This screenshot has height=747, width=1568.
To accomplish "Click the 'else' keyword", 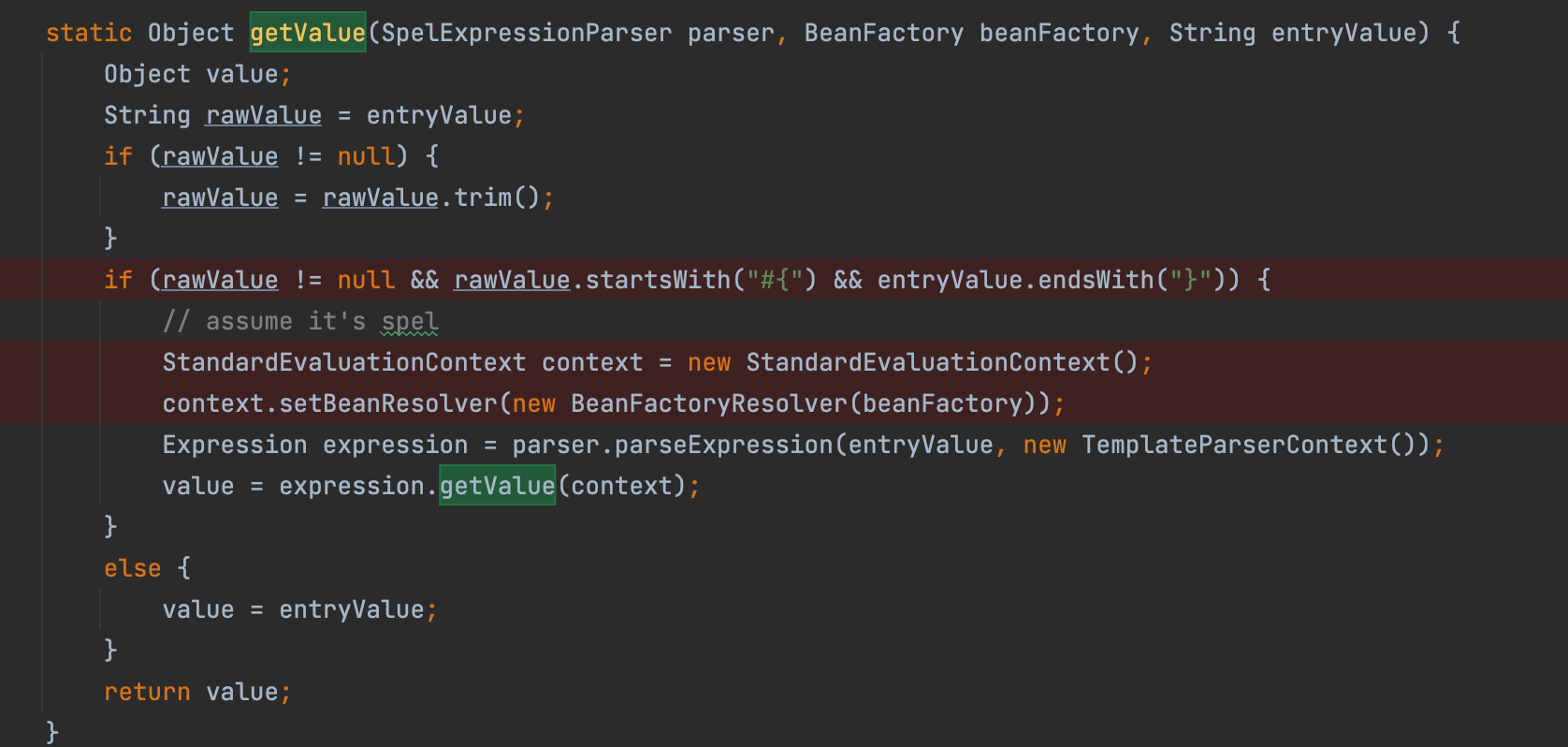I will (x=133, y=568).
